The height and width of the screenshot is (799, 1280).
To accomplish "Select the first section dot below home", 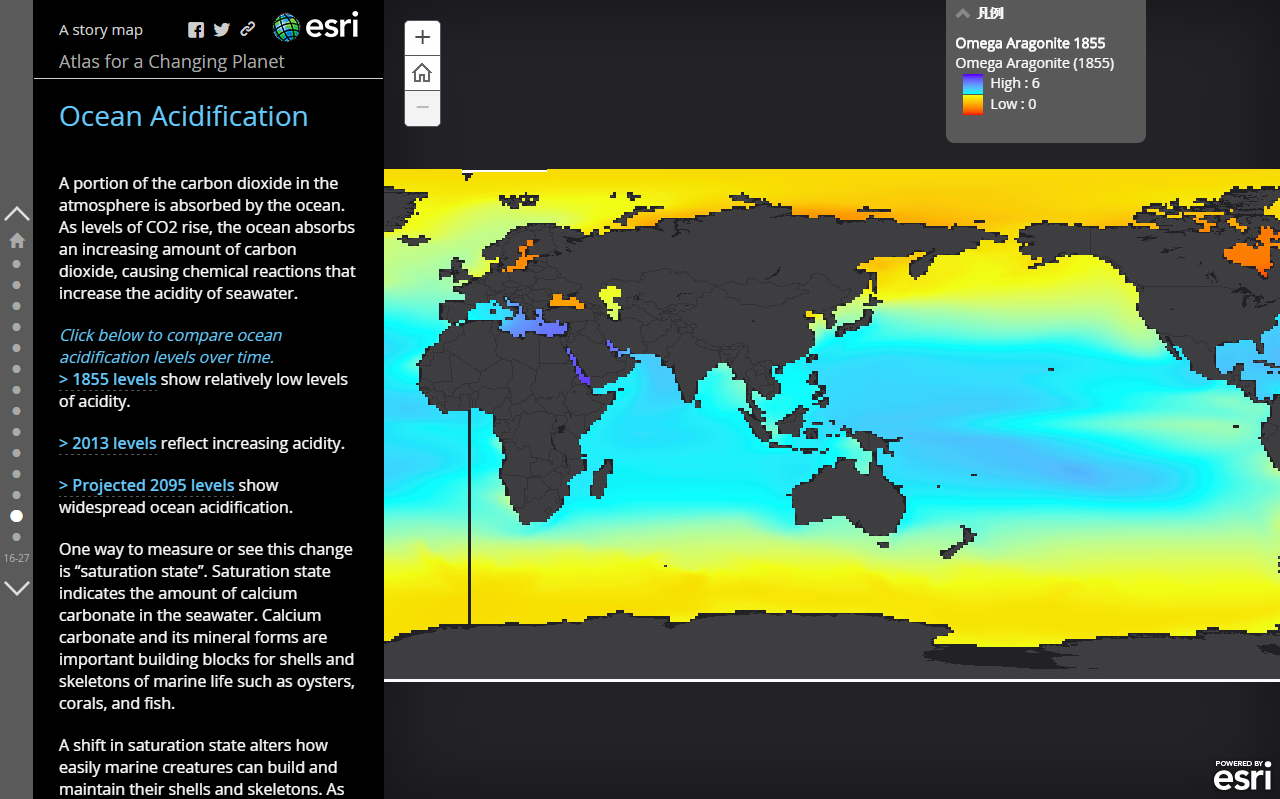I will [17, 264].
